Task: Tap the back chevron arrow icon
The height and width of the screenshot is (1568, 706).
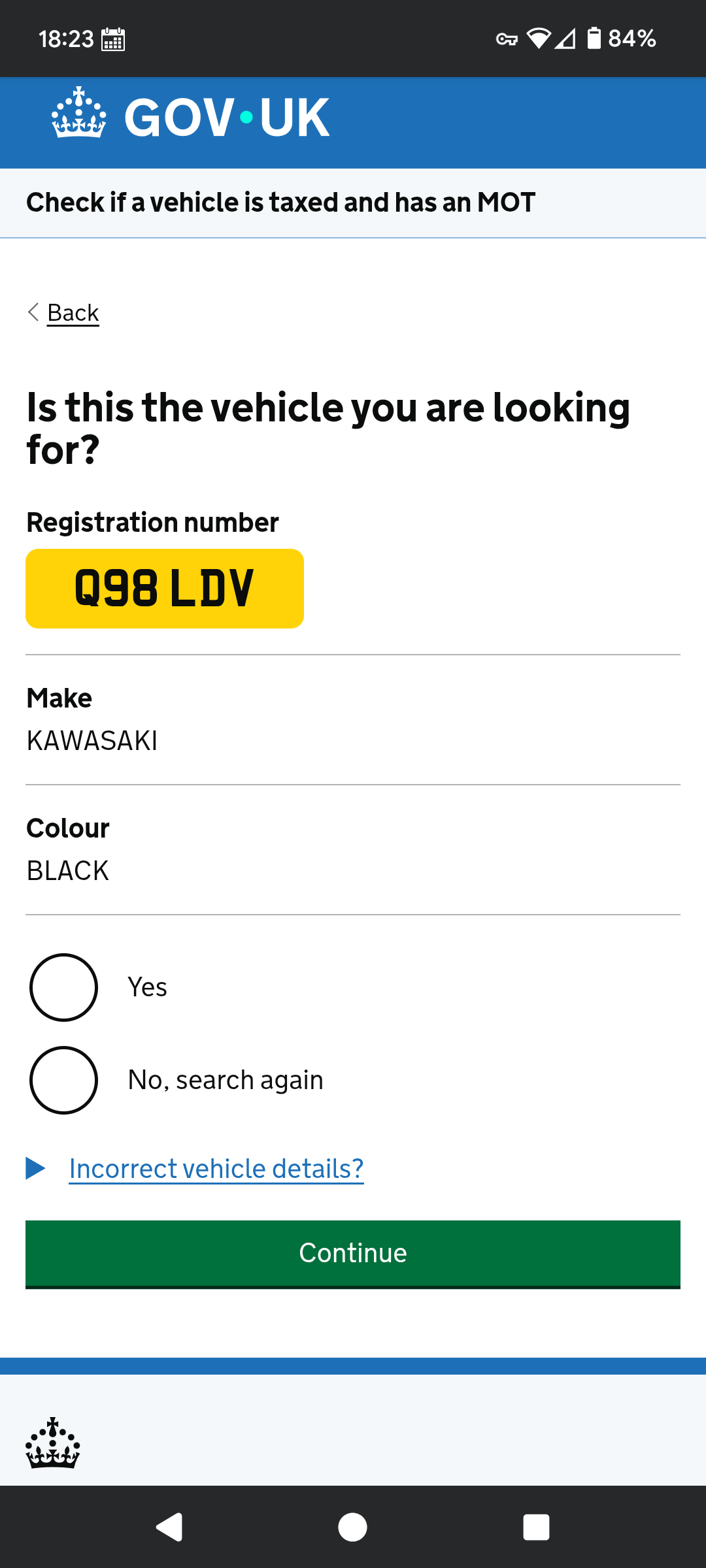Action: pyautogui.click(x=33, y=312)
